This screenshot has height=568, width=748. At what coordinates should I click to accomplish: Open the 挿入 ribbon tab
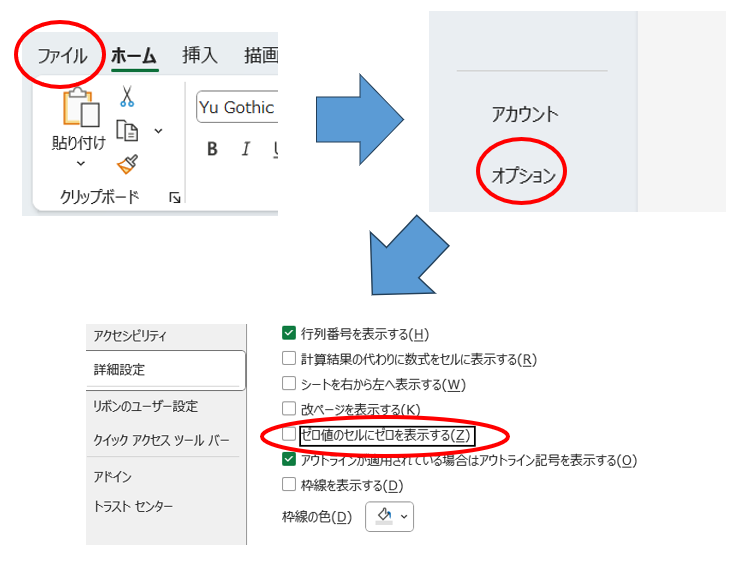(x=199, y=55)
